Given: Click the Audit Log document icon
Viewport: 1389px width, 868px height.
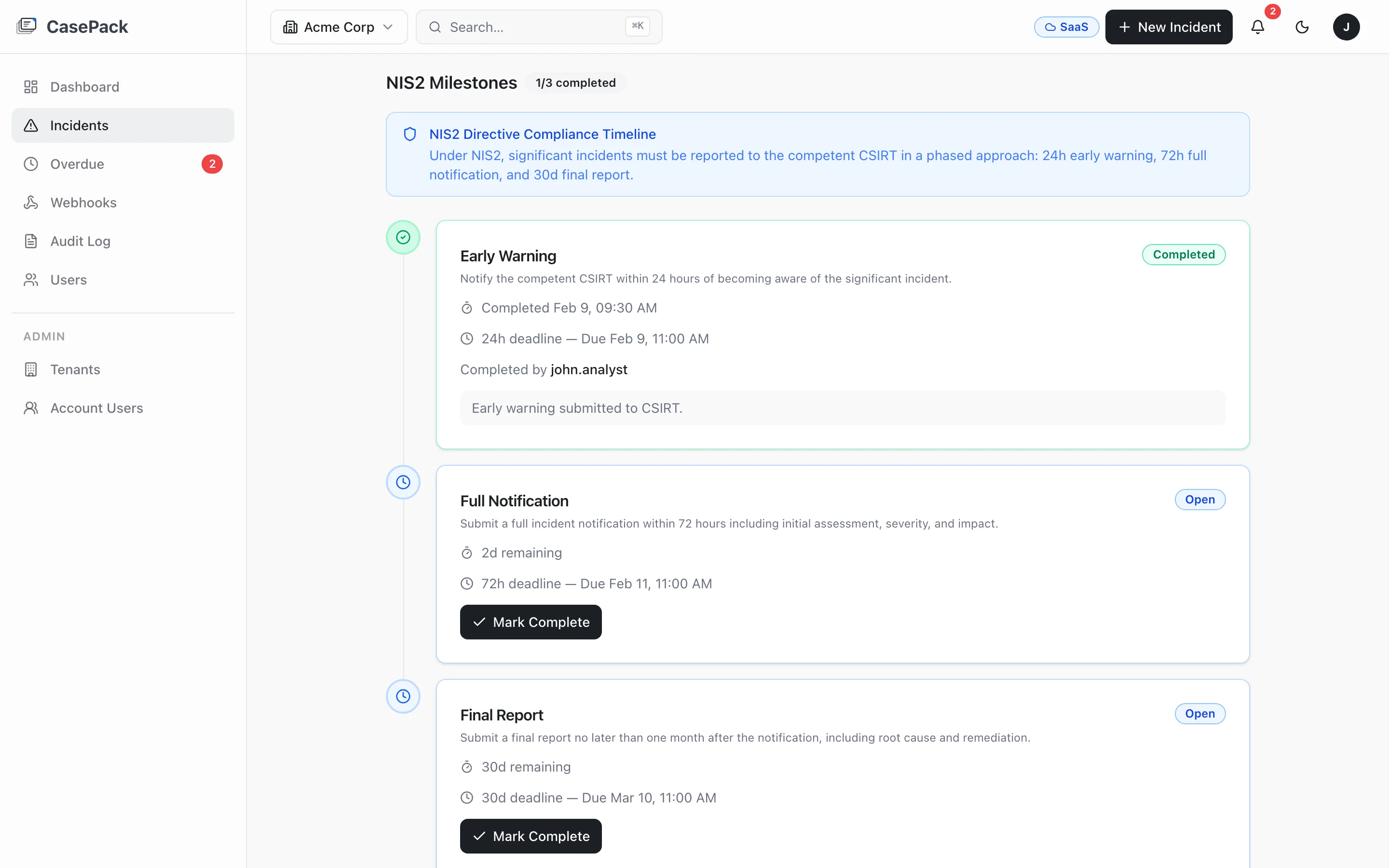Looking at the screenshot, I should coord(31,241).
